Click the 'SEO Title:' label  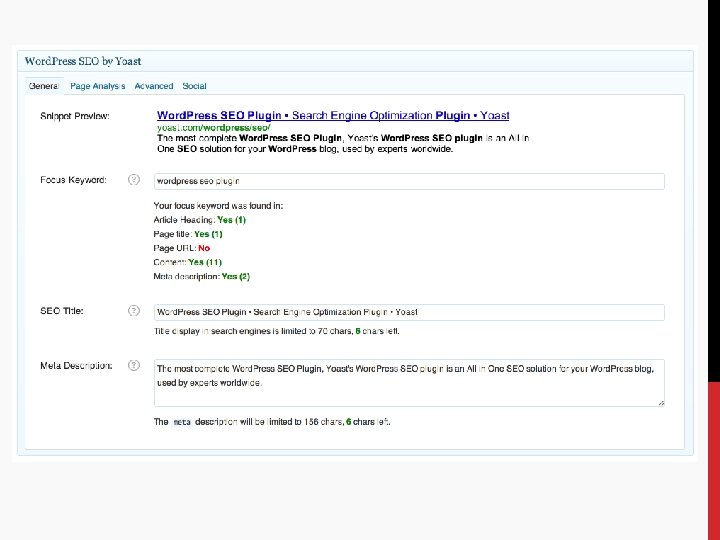pyautogui.click(x=62, y=311)
